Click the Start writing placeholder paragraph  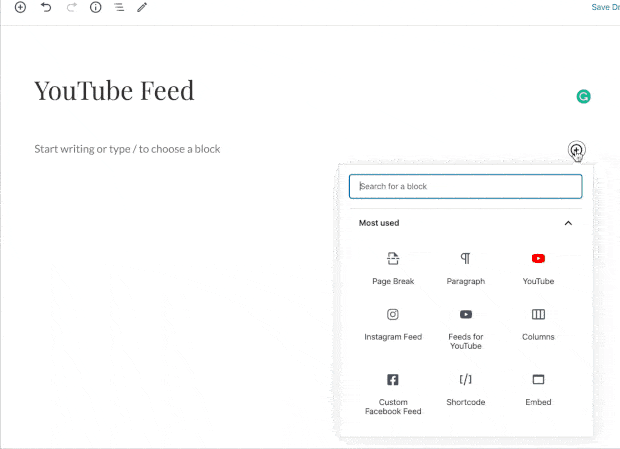coord(127,149)
